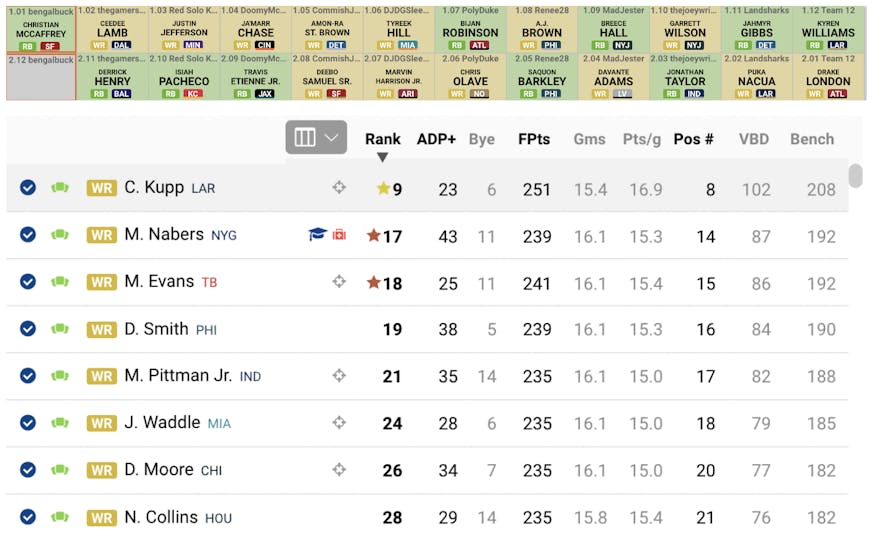Click the sort arrow under Rank
Image resolution: width=885 pixels, height=541 pixels.
tap(383, 157)
